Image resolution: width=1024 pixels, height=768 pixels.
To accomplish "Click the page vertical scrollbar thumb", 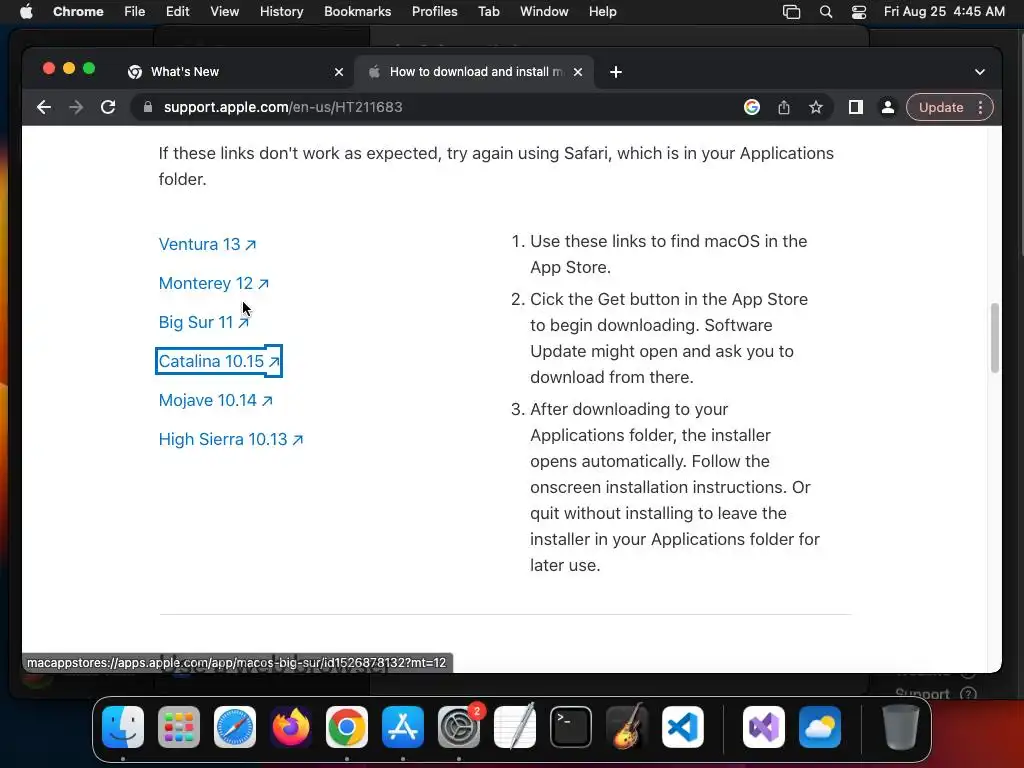I will pyautogui.click(x=995, y=338).
